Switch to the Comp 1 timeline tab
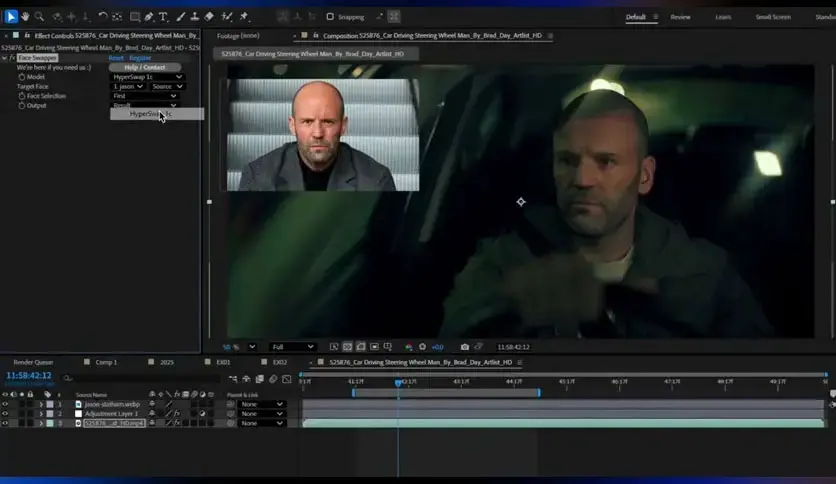This screenshot has height=484, width=836. coord(106,362)
